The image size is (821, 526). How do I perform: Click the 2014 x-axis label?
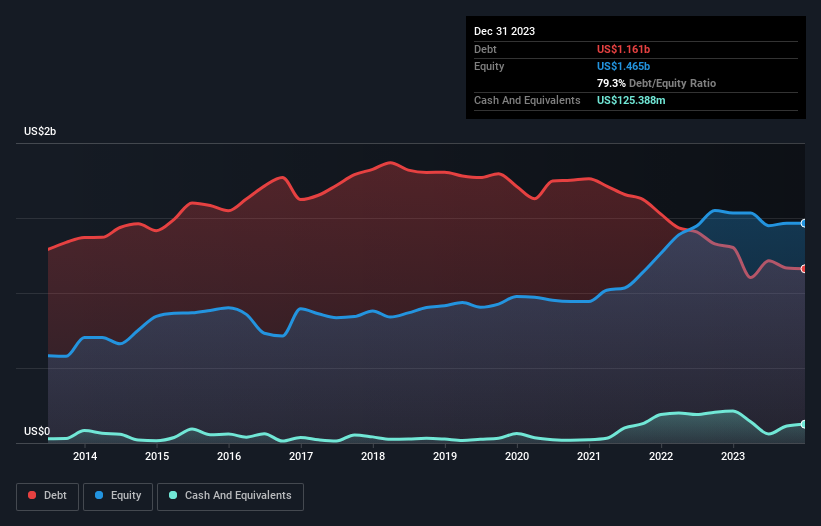tap(85, 456)
